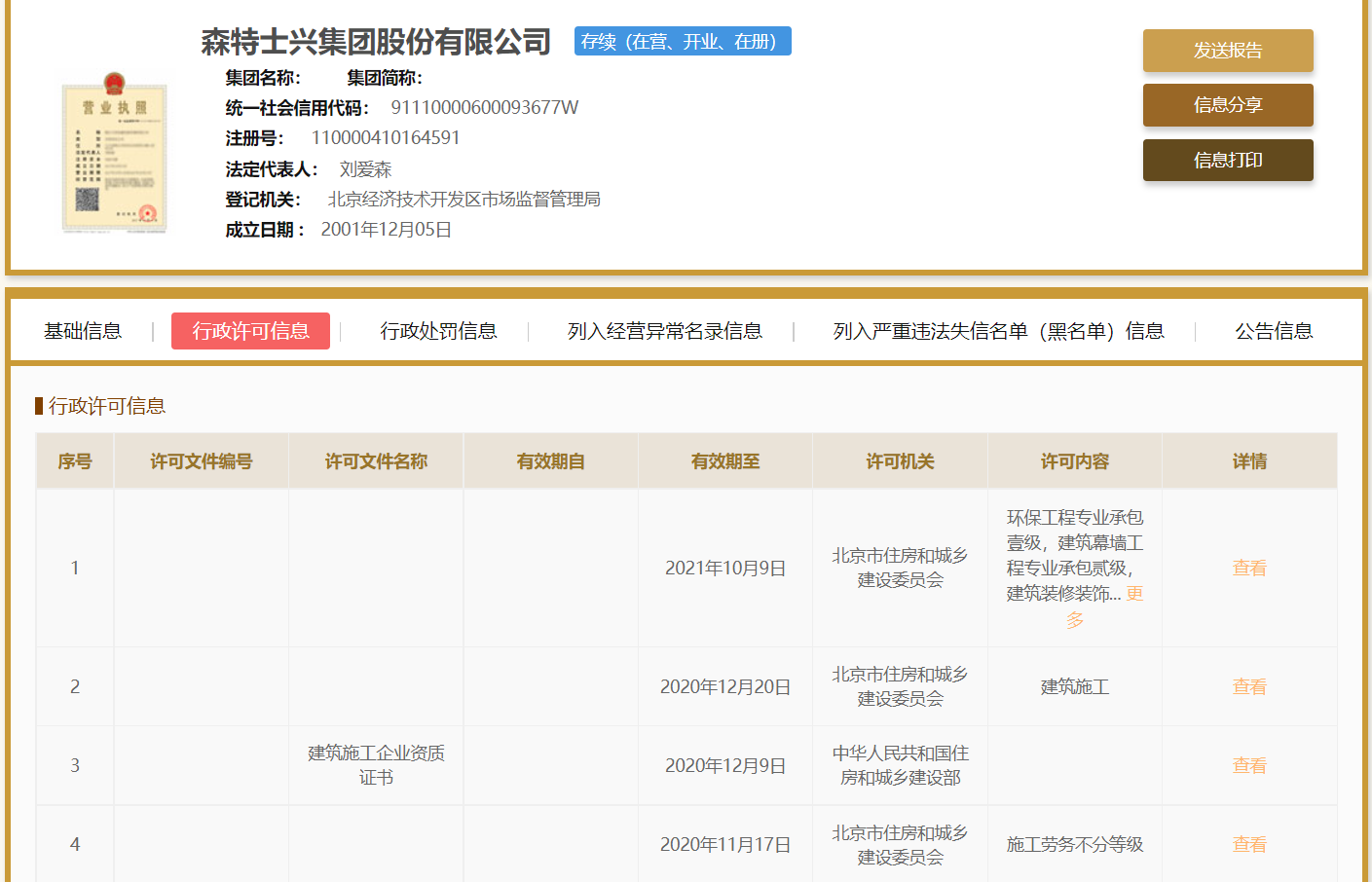Open the 列入经营异常名录信息 tab
Image resolution: width=1372 pixels, height=882 pixels.
click(x=665, y=331)
